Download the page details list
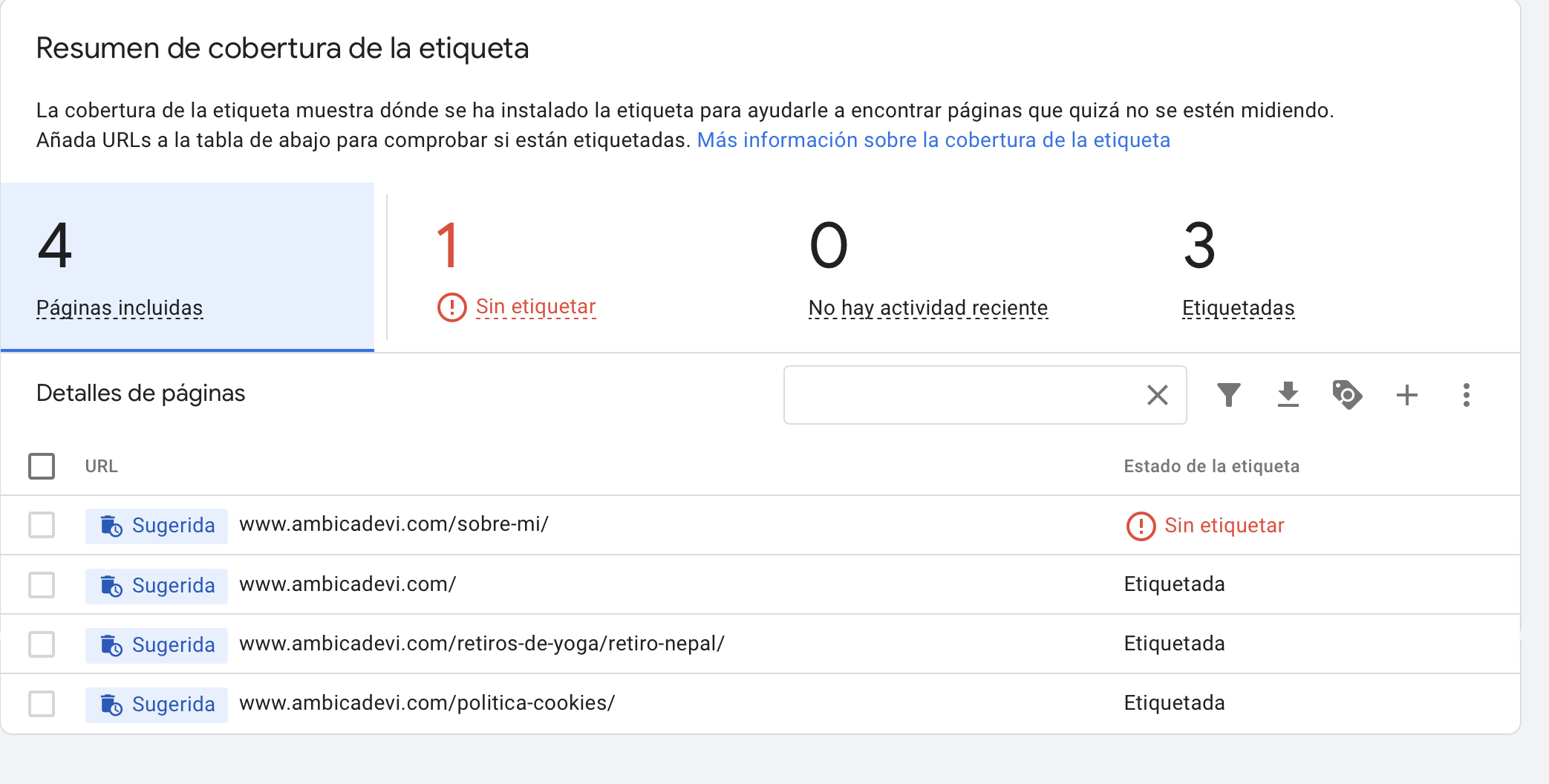This screenshot has height=784, width=1549. point(1288,394)
